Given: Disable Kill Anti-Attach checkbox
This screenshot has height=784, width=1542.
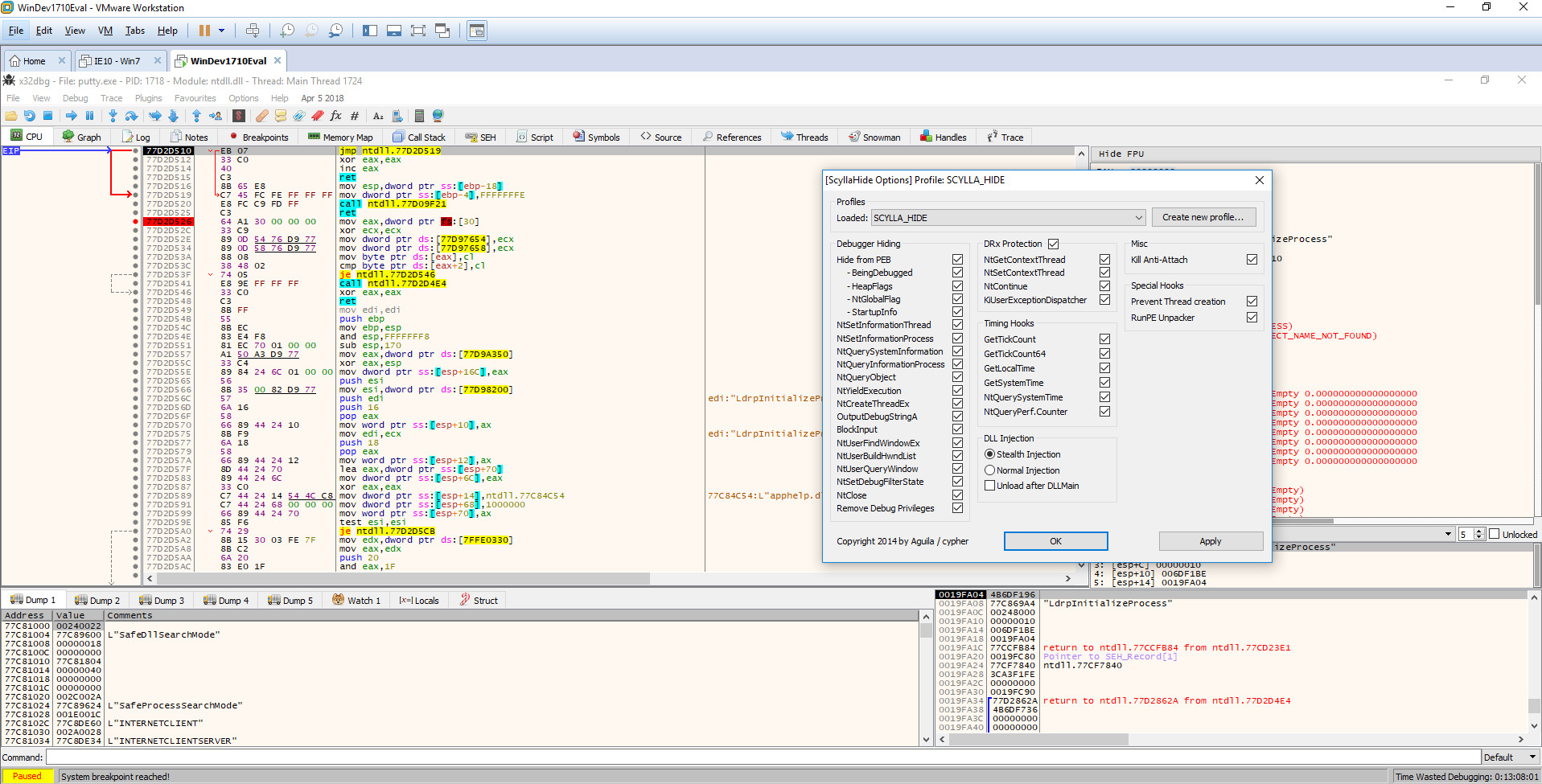Looking at the screenshot, I should [1252, 260].
